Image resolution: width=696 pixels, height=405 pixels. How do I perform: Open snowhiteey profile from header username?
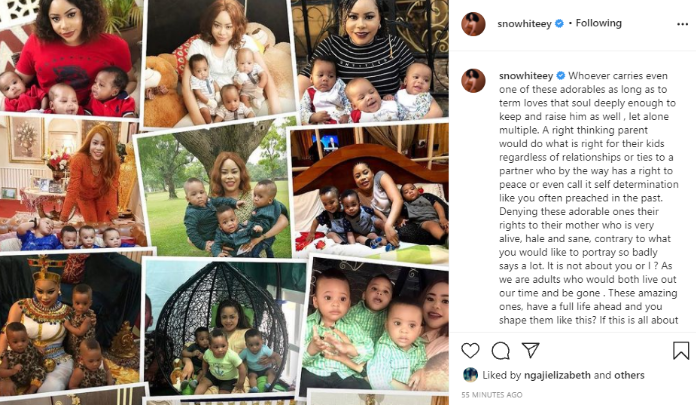tap(524, 24)
